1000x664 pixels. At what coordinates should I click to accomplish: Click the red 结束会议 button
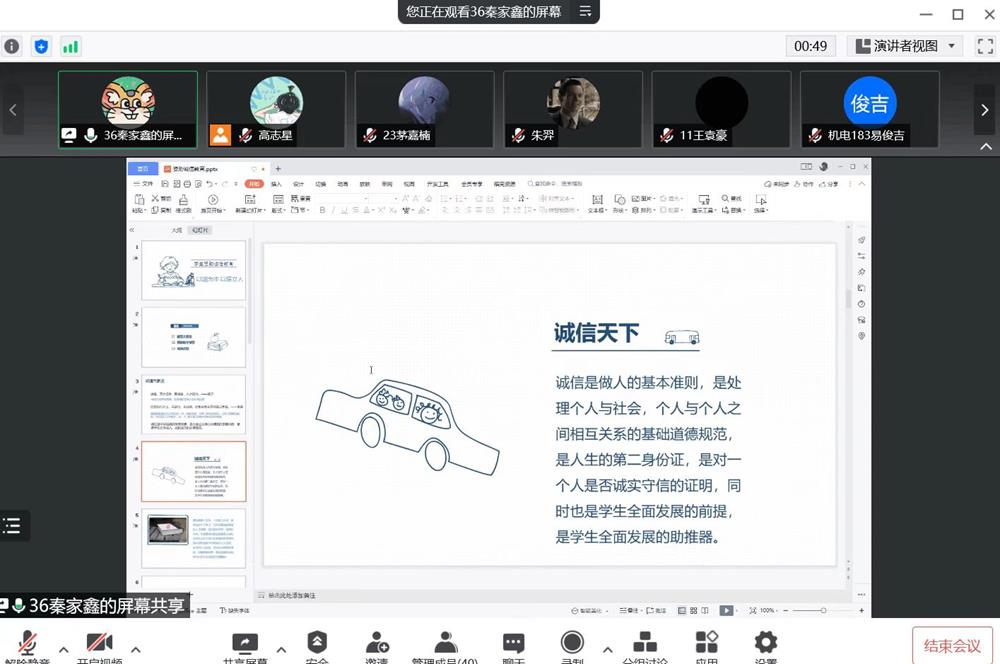952,645
